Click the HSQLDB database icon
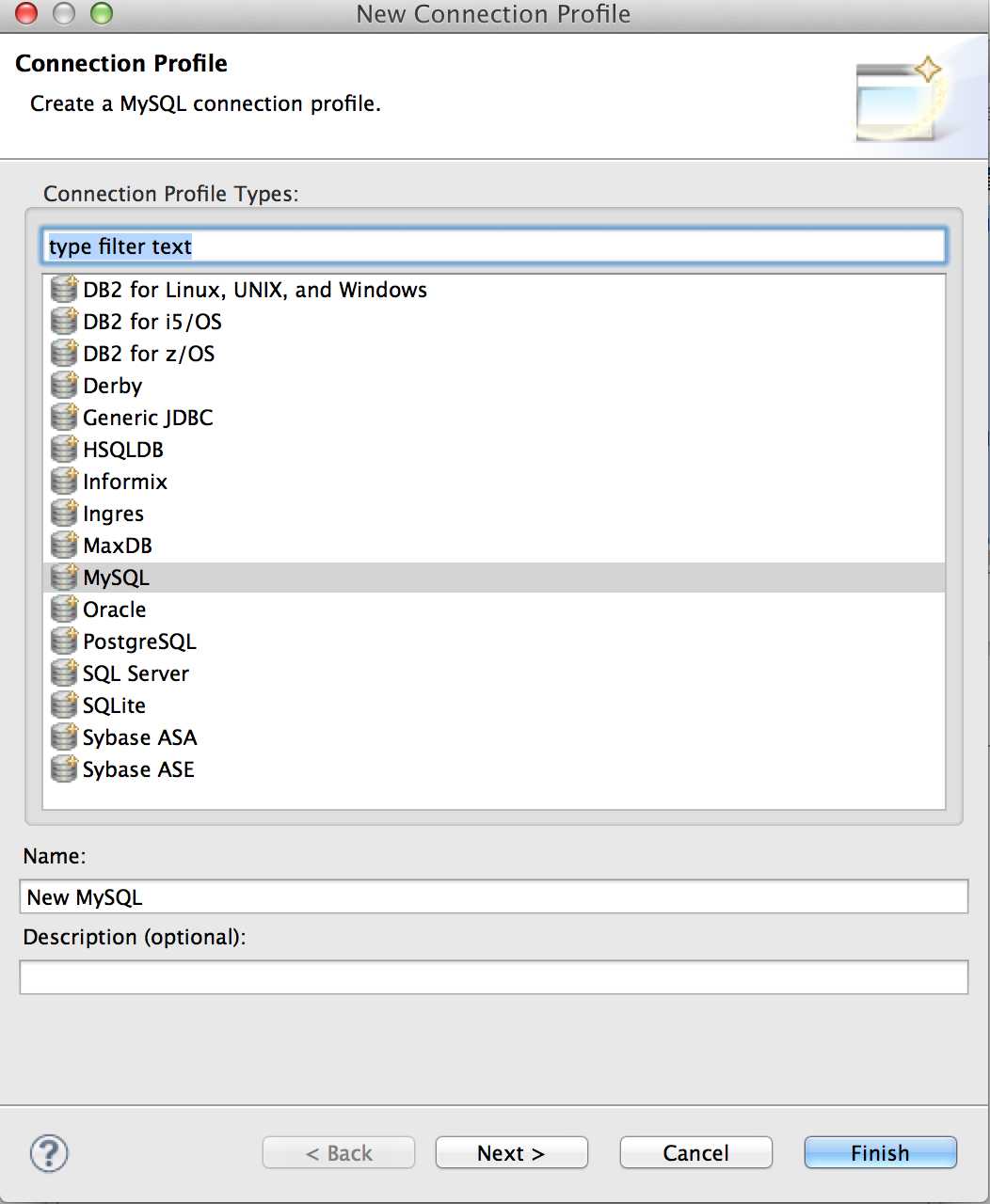 click(x=64, y=449)
